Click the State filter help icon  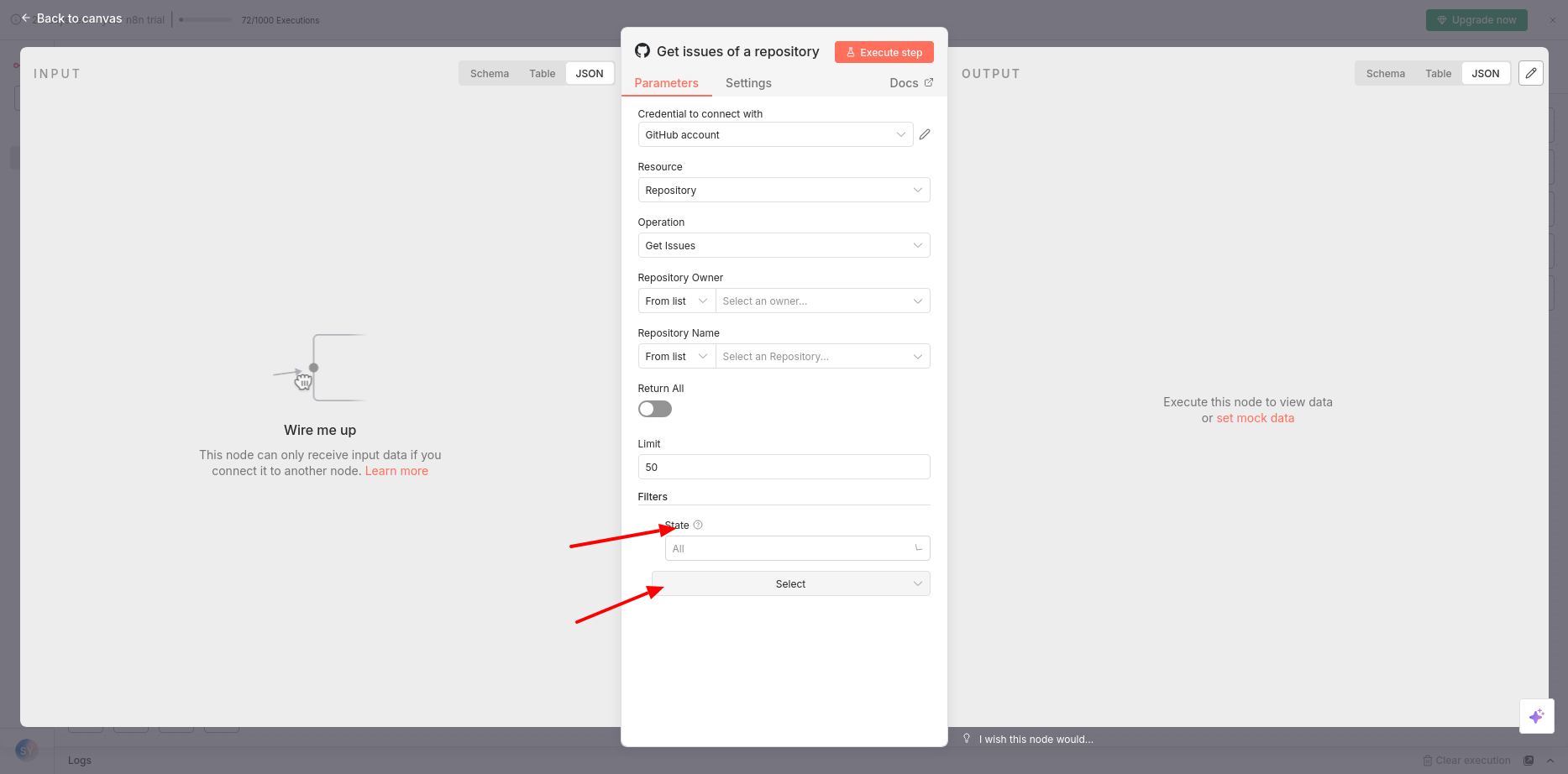pyautogui.click(x=698, y=525)
